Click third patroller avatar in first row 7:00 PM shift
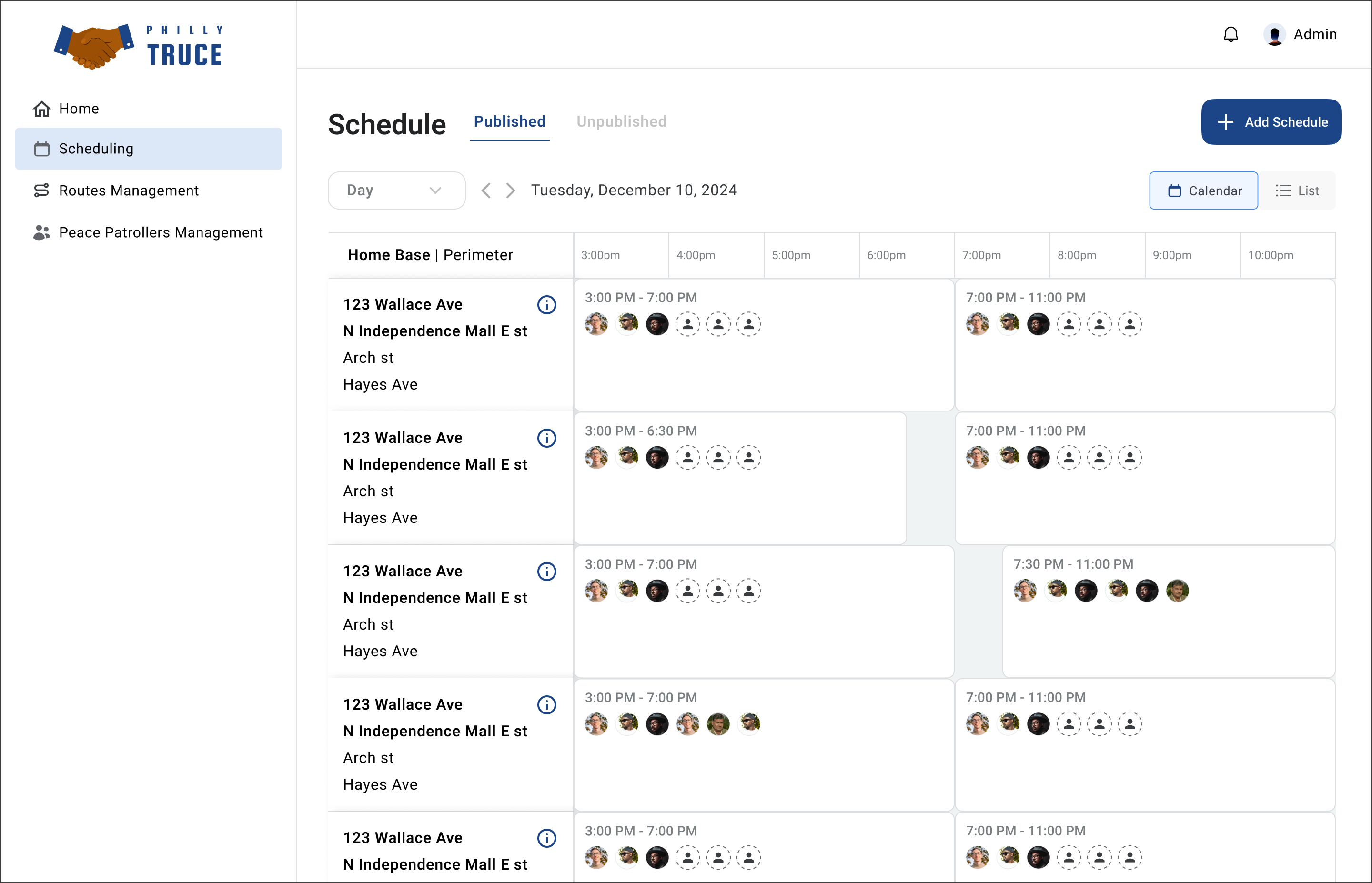Screen dimensions: 1372x883 point(1038,324)
